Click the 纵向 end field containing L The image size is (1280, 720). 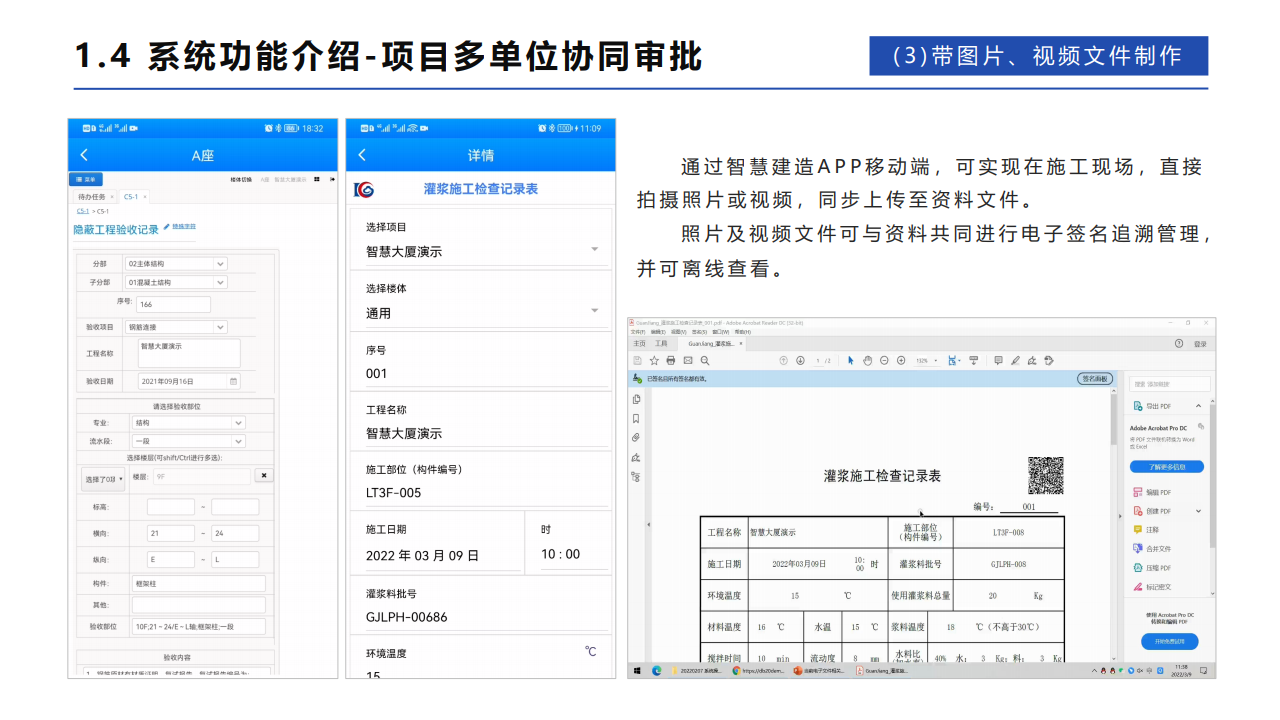pos(235,560)
